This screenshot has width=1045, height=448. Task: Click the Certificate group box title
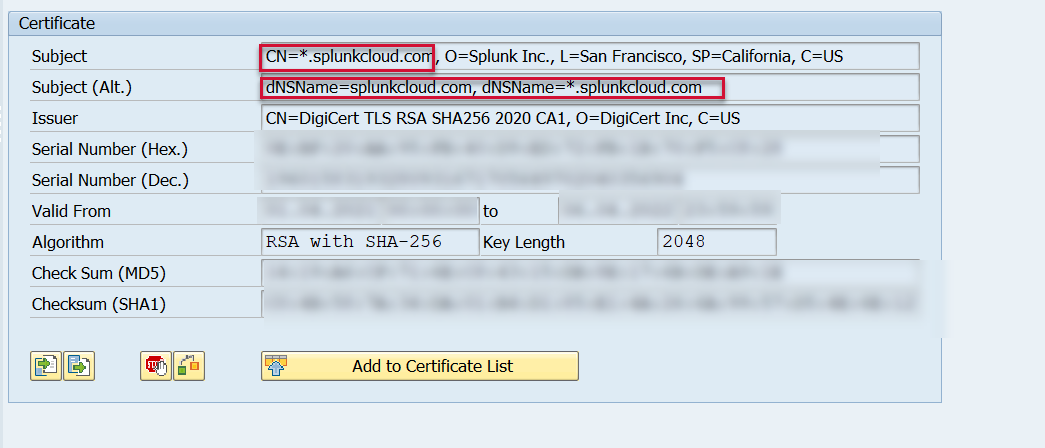pyautogui.click(x=57, y=23)
